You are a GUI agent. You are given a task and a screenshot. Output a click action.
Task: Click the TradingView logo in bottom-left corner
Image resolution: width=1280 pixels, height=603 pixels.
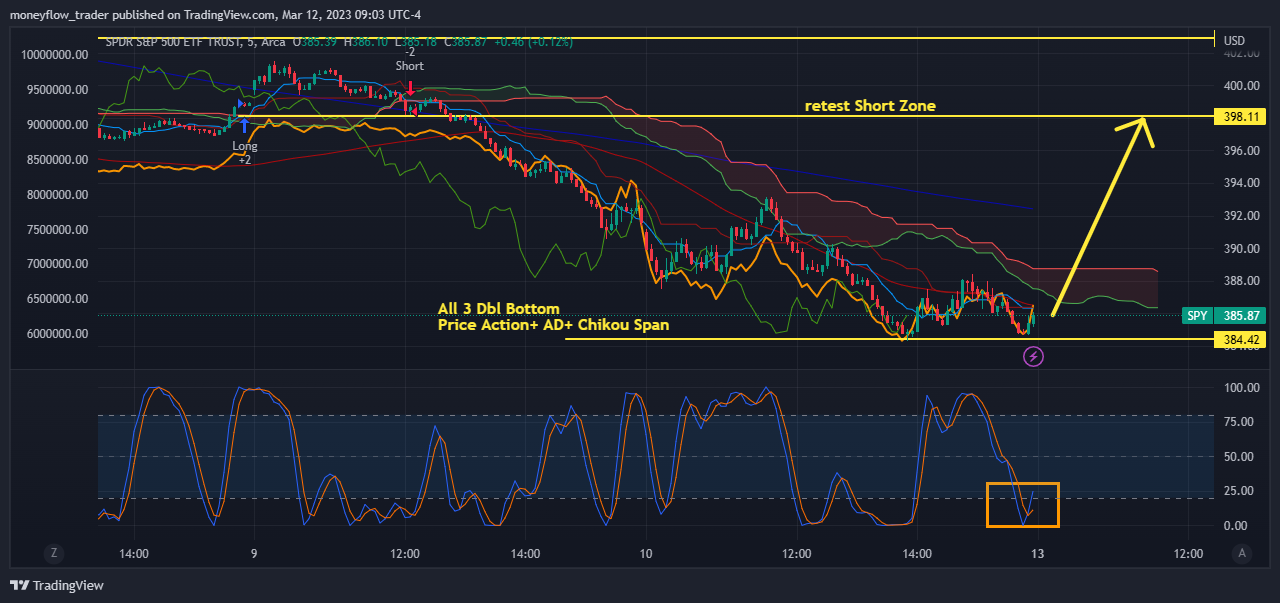(x=57, y=585)
